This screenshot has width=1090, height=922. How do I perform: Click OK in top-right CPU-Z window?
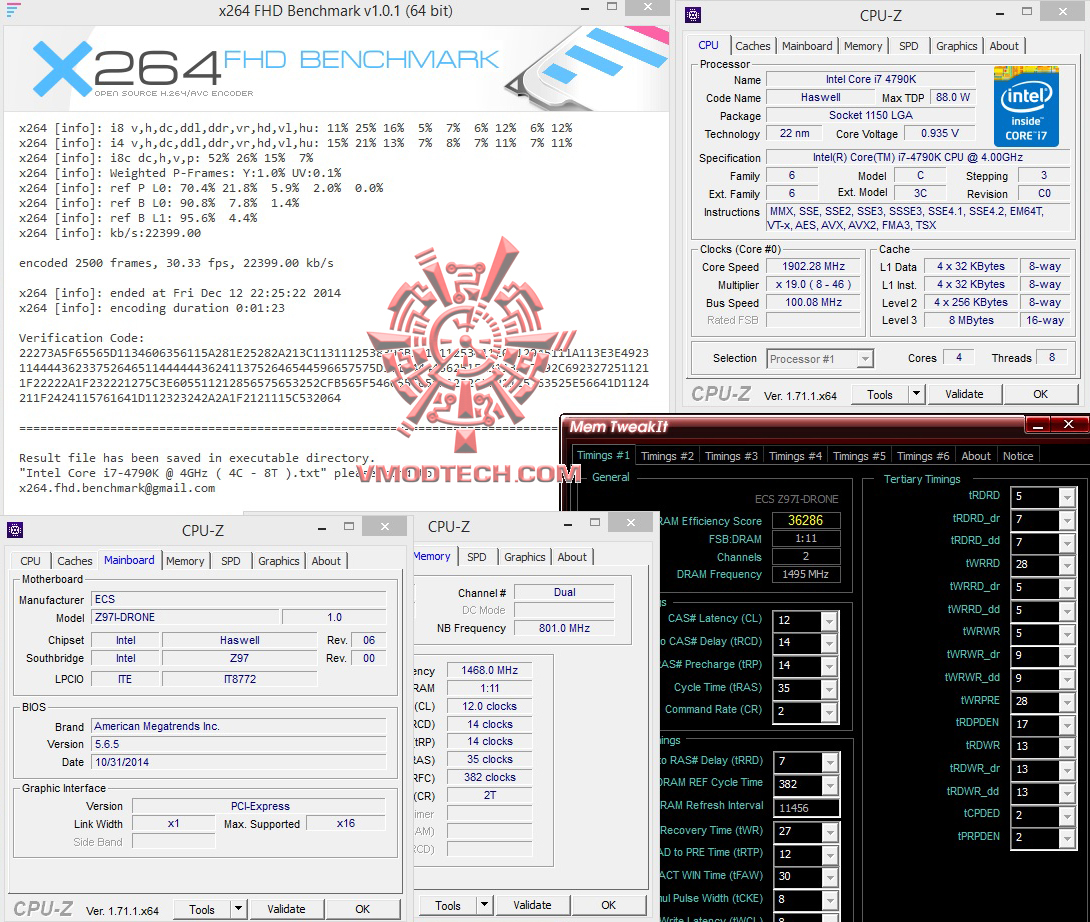point(1040,394)
